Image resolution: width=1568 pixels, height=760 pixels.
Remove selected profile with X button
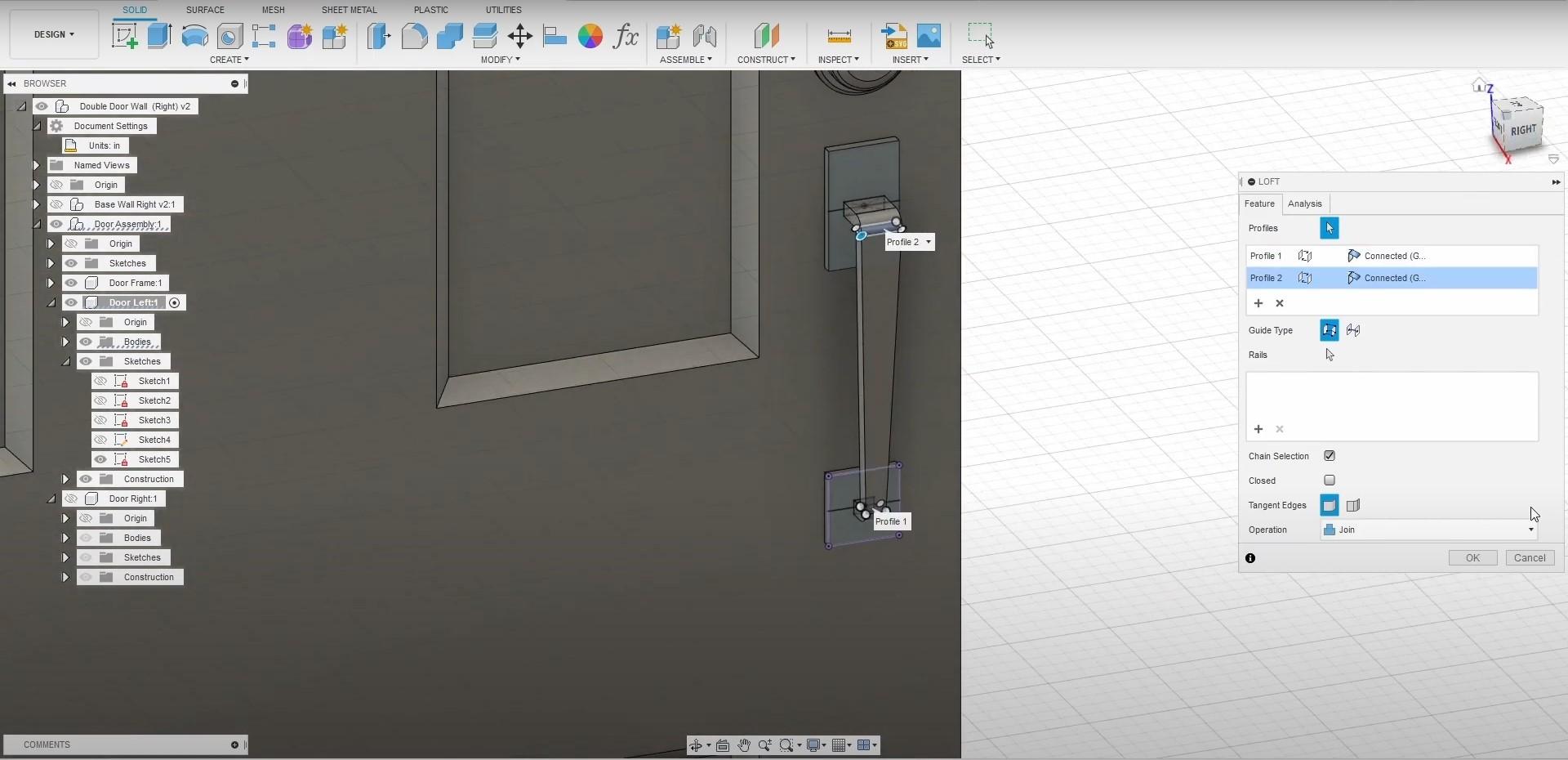(x=1280, y=303)
